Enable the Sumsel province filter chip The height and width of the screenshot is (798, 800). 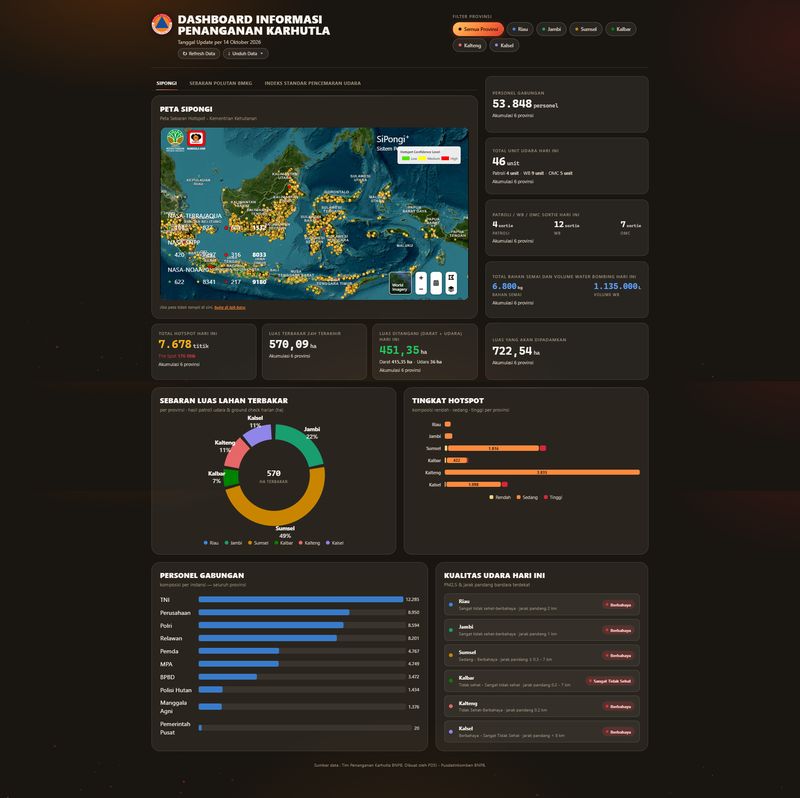586,29
